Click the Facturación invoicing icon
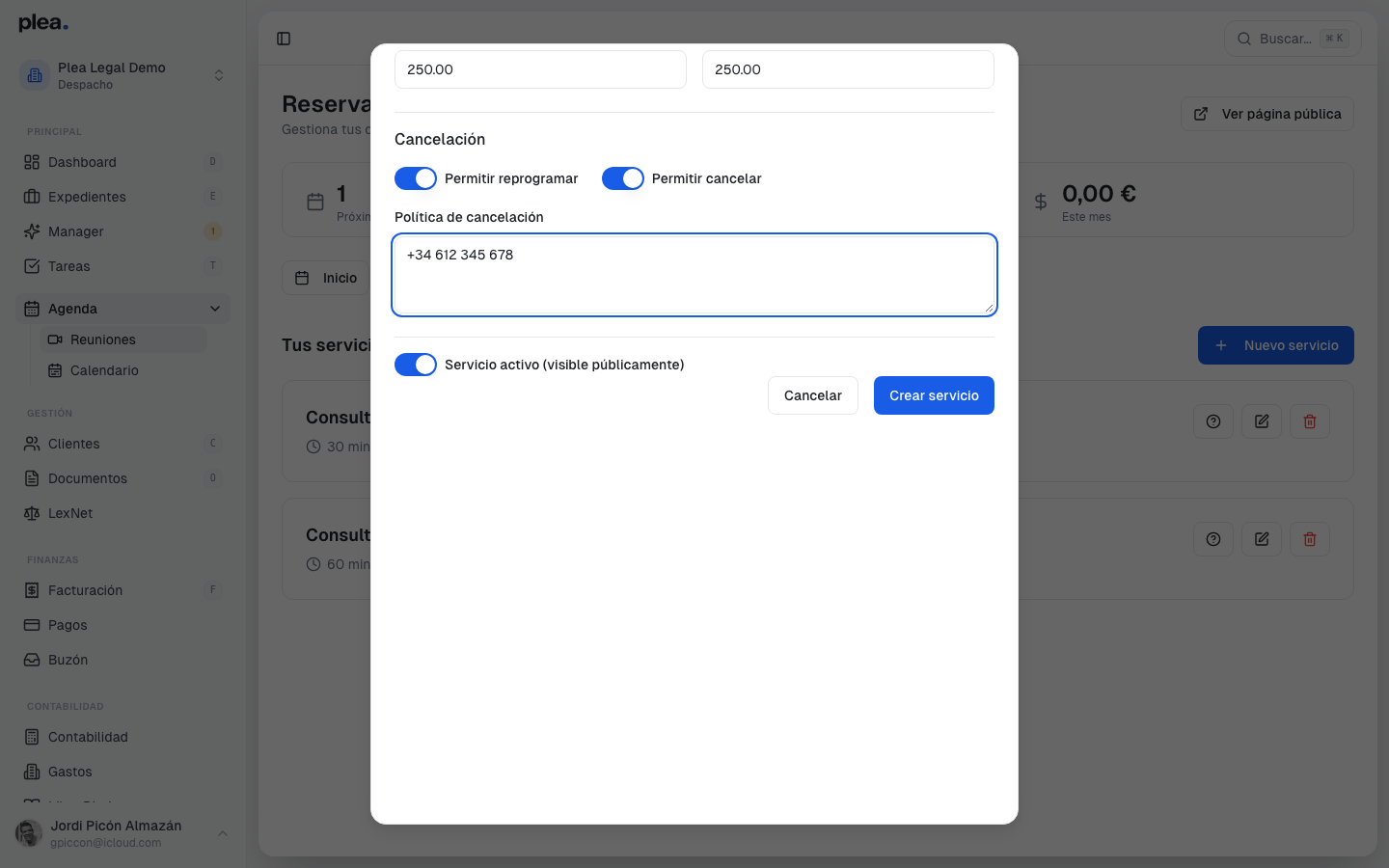Image resolution: width=1389 pixels, height=868 pixels. pos(34,590)
